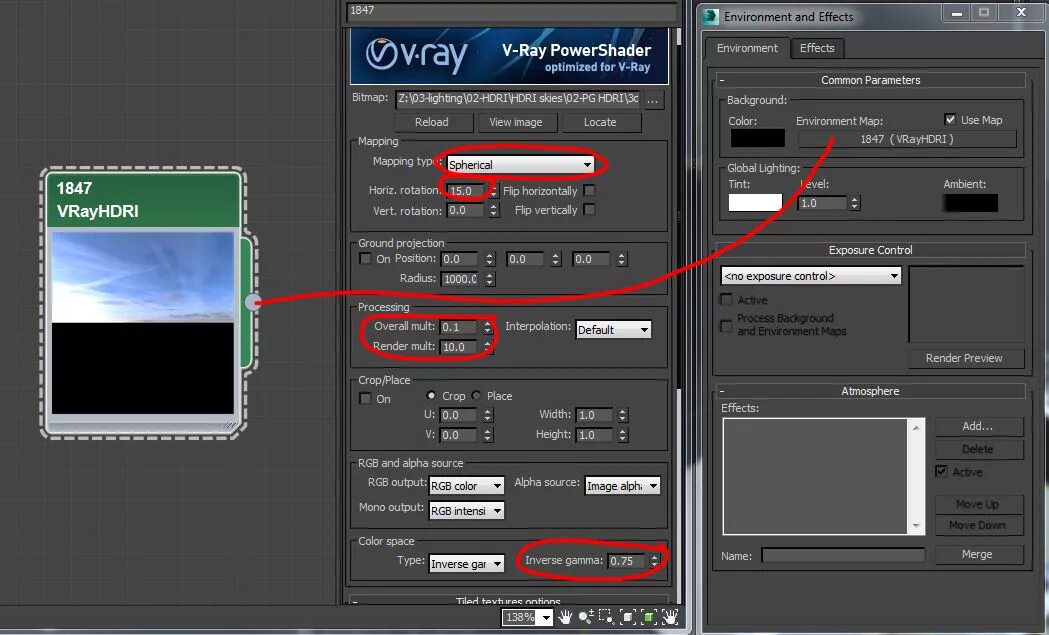Toggle the Atmosphere Active checkbox
Image resolution: width=1049 pixels, height=635 pixels.
click(941, 471)
